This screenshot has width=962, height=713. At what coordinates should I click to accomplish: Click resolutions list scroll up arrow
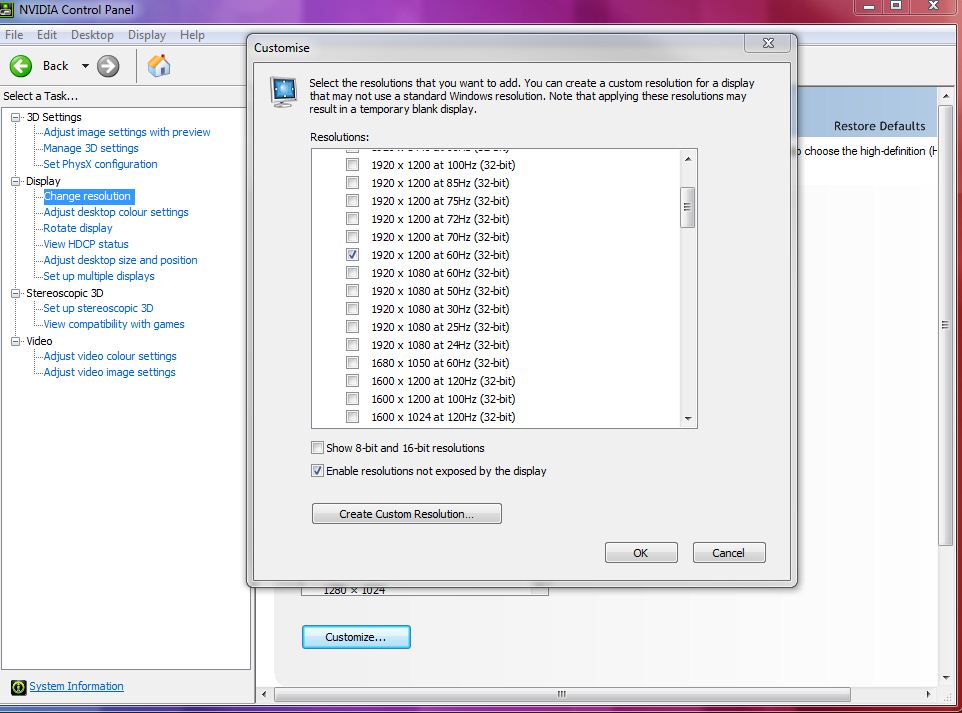click(x=688, y=159)
